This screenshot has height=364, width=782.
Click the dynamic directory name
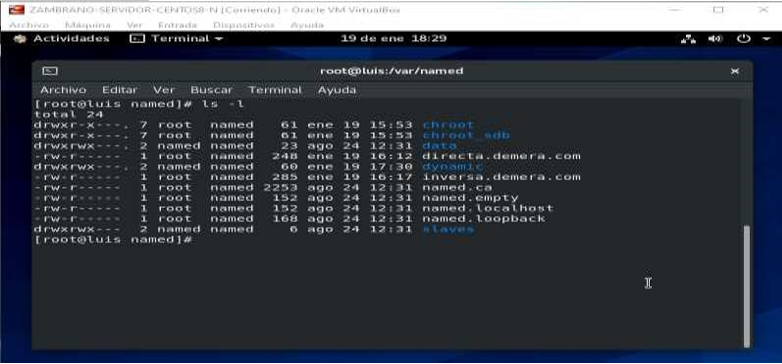coord(453,167)
